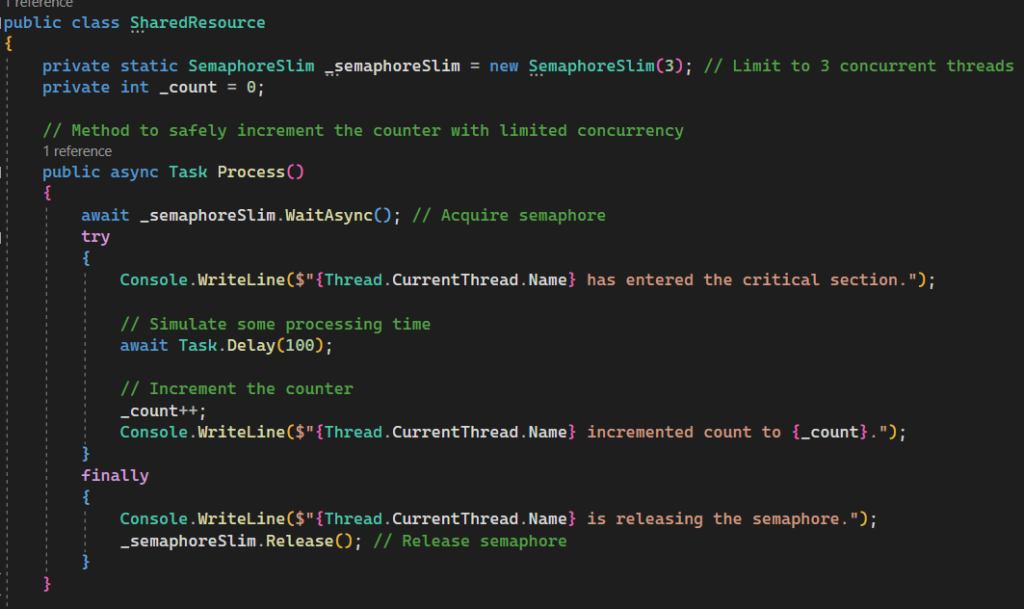Click the SharedResource class name
Image resolution: width=1024 pixels, height=609 pixels.
tap(198, 22)
